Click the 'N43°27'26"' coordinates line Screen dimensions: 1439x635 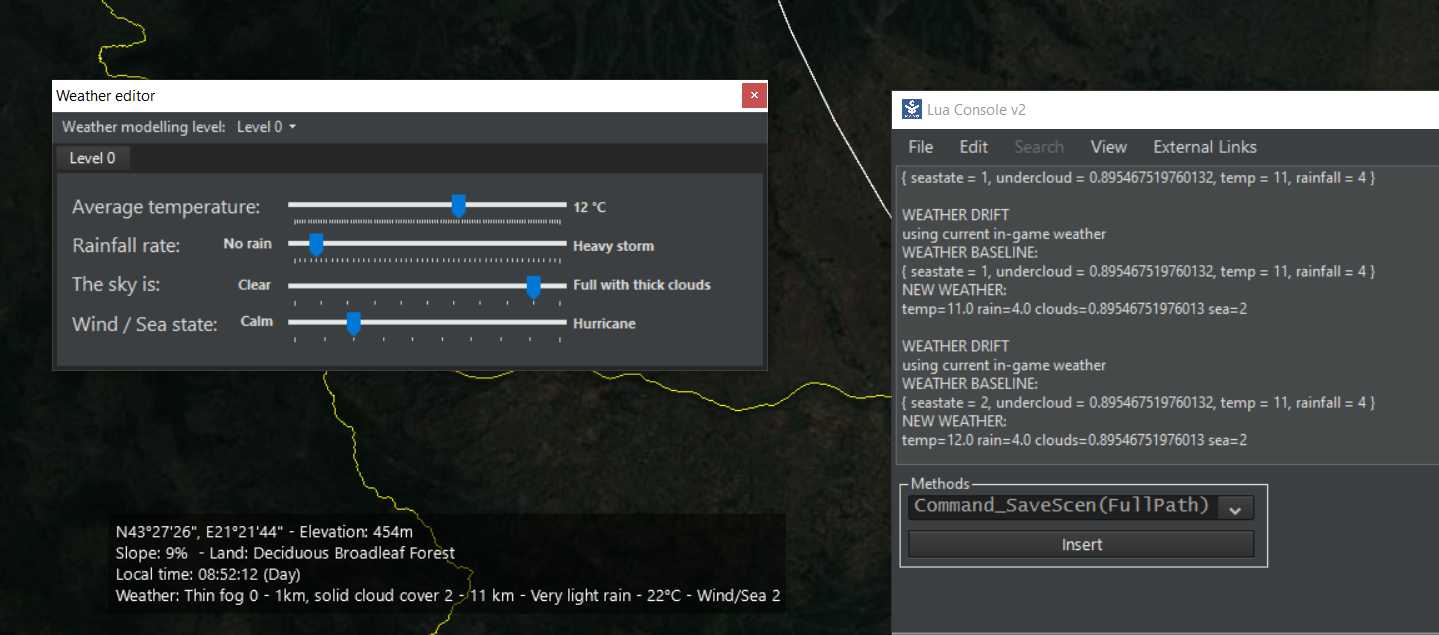click(264, 532)
